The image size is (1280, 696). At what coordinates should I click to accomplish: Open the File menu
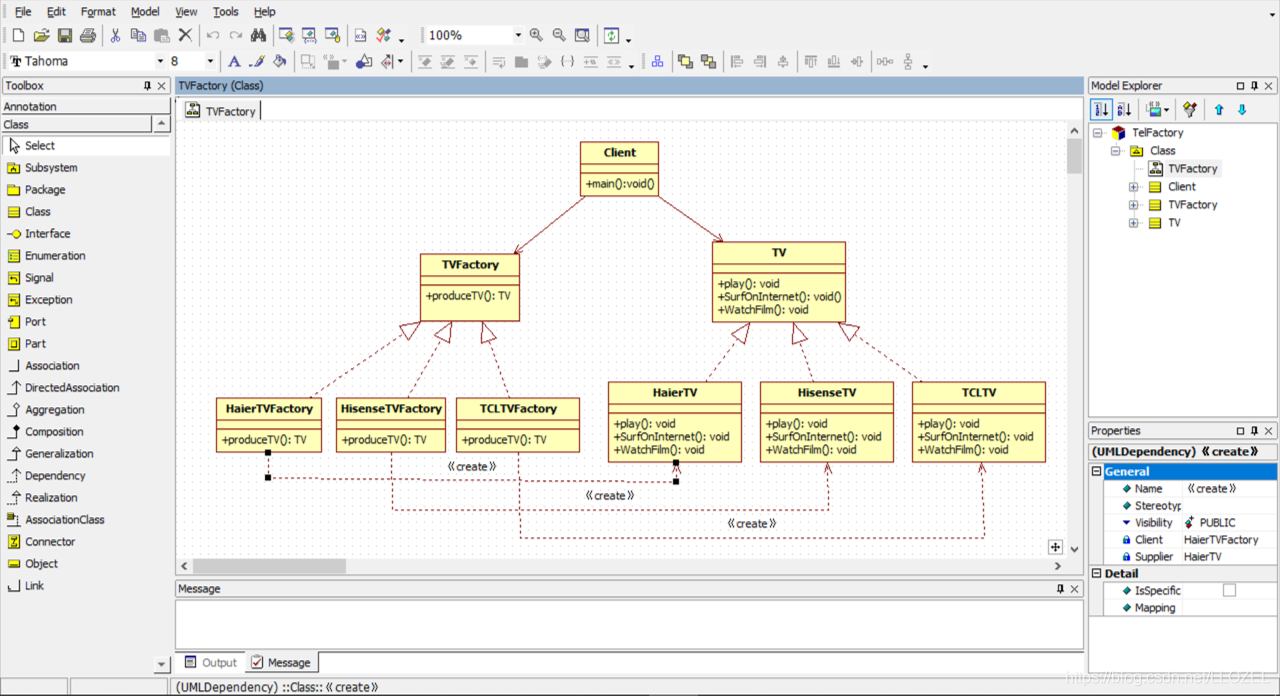23,11
